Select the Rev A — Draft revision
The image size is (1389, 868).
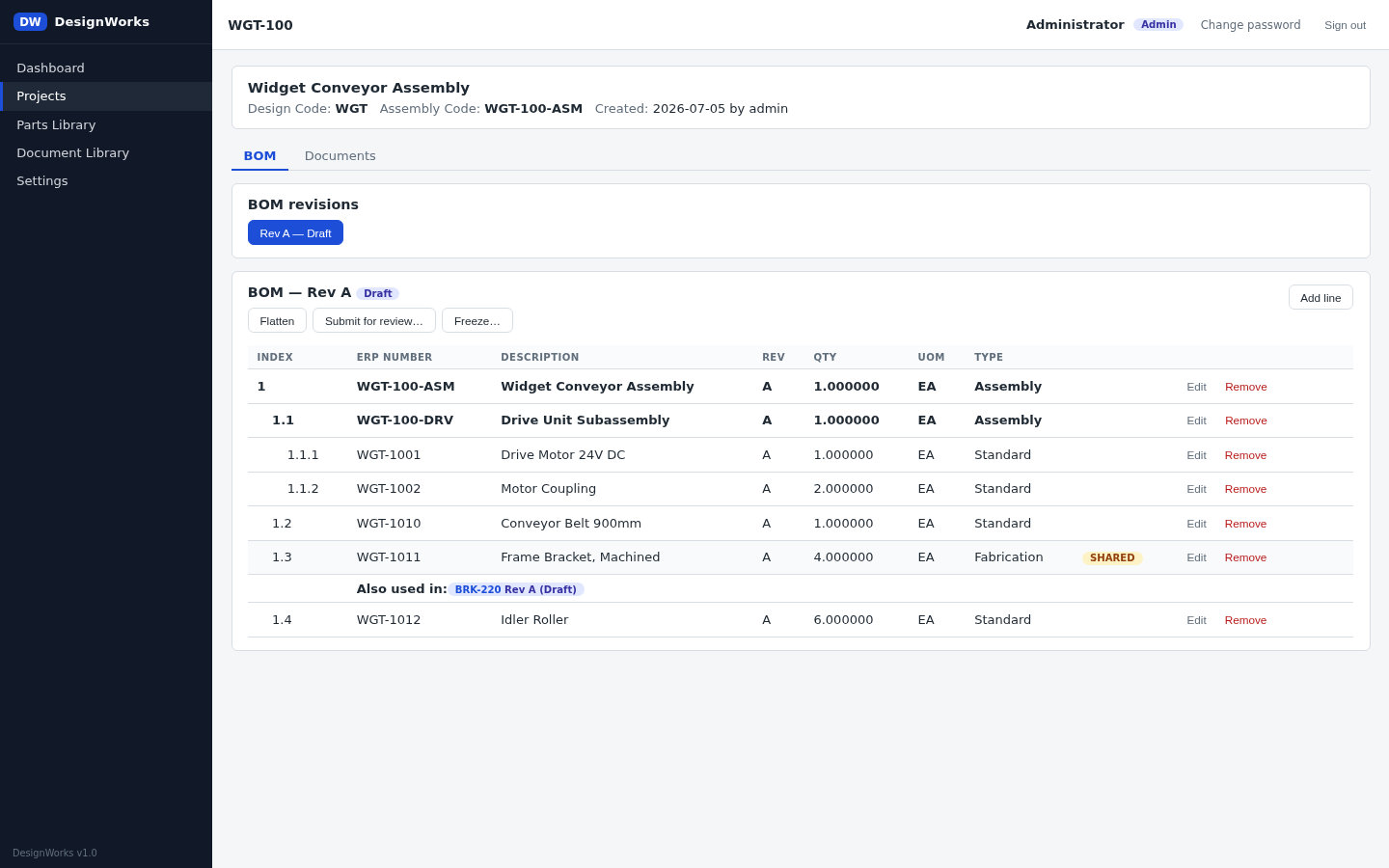pos(295,232)
